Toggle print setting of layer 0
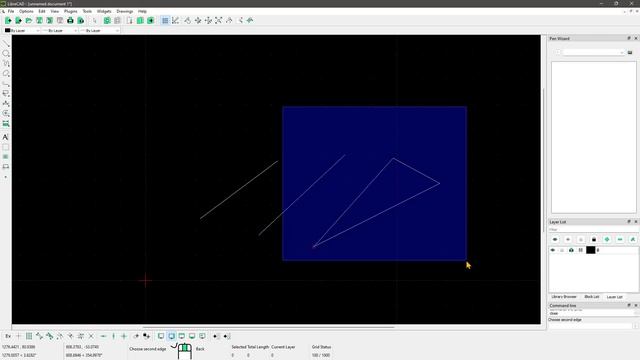This screenshot has height=360, width=640. 571,250
